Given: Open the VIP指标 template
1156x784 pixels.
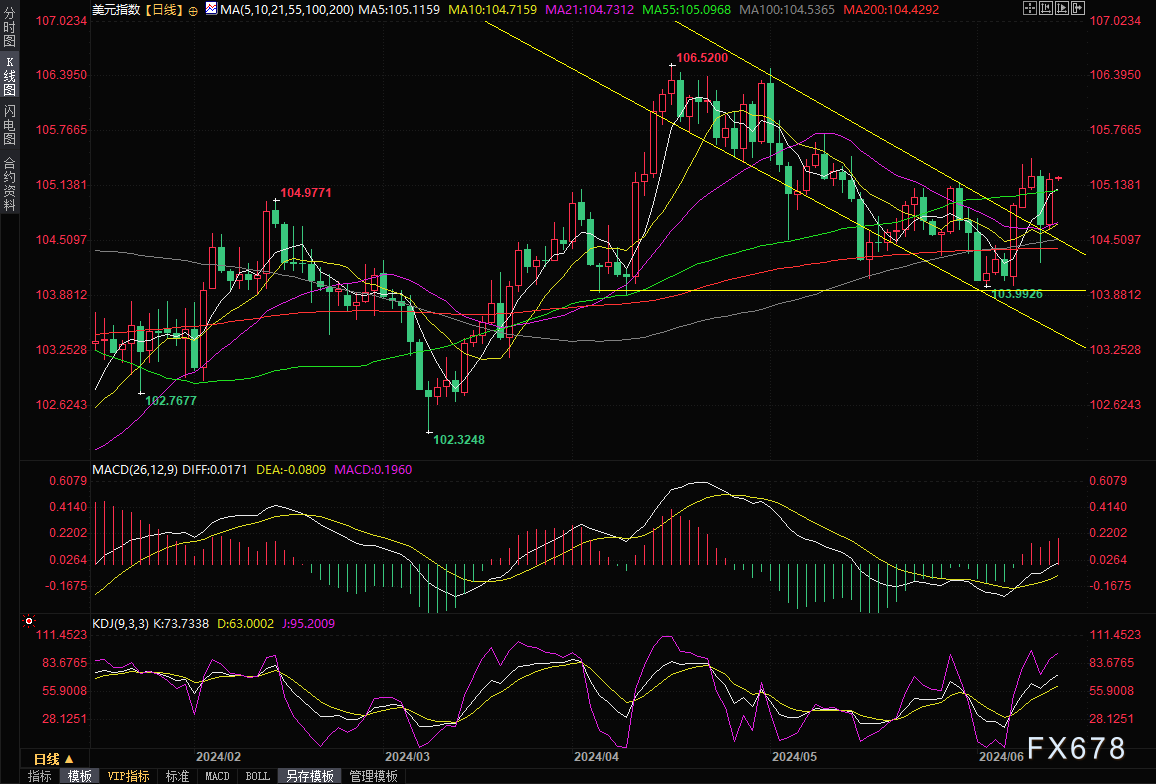Looking at the screenshot, I should click(x=128, y=776).
